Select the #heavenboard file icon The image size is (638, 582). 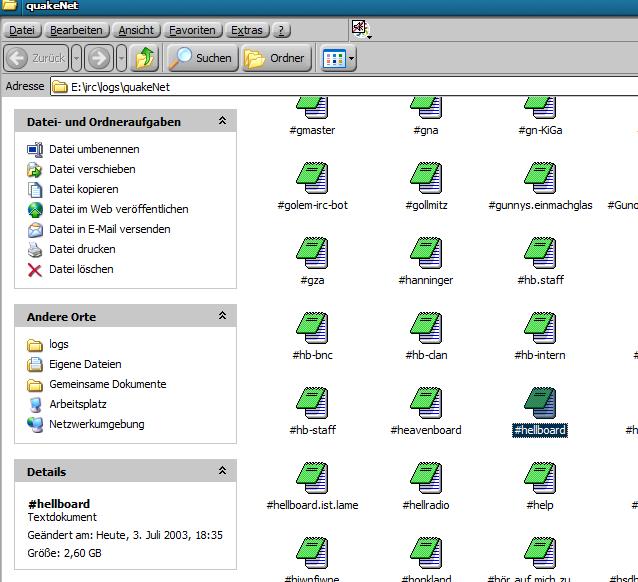coord(426,403)
